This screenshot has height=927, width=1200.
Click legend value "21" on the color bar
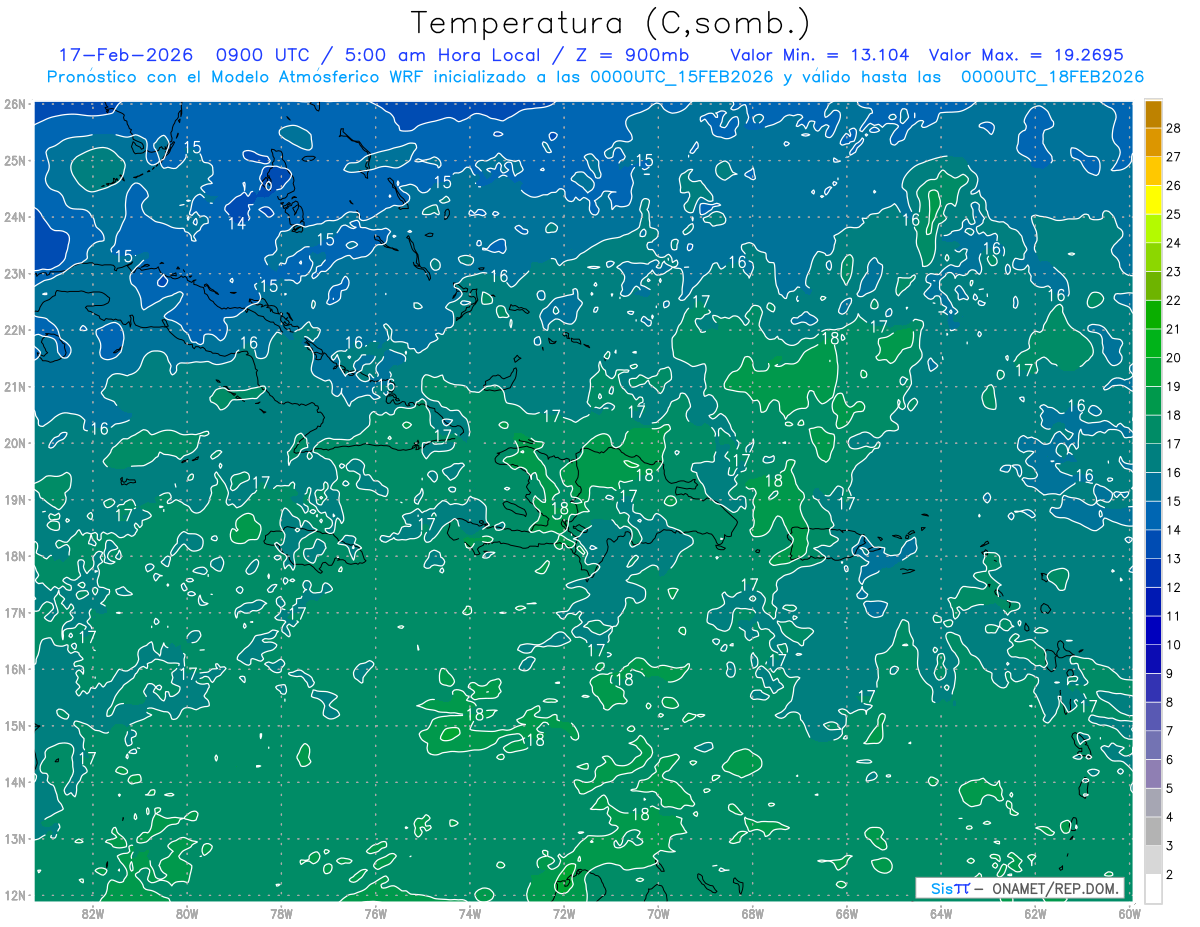(1173, 329)
